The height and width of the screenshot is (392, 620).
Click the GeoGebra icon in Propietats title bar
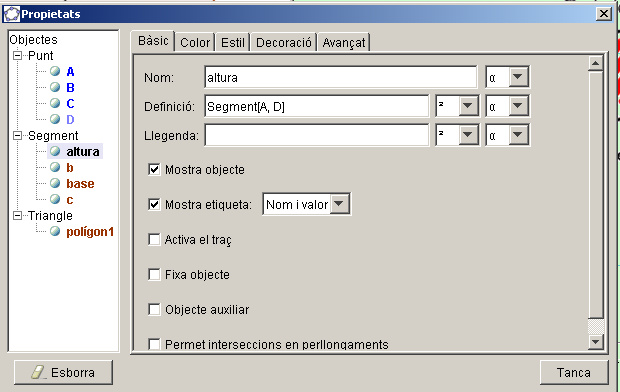pyautogui.click(x=11, y=14)
